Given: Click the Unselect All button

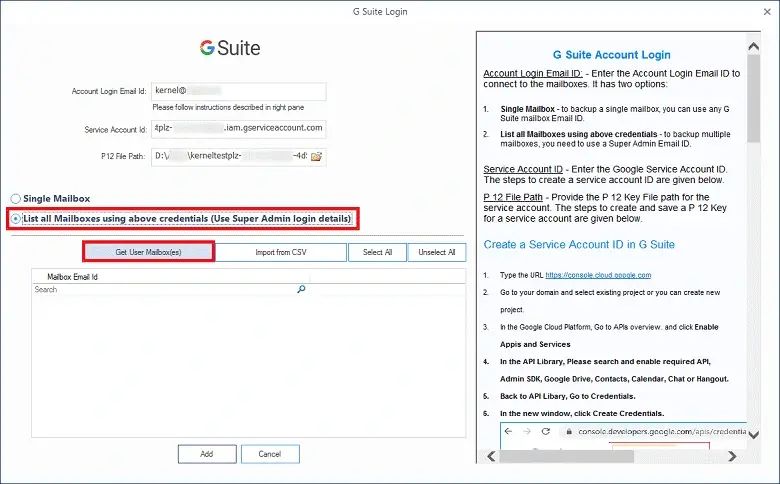Looking at the screenshot, I should [437, 252].
